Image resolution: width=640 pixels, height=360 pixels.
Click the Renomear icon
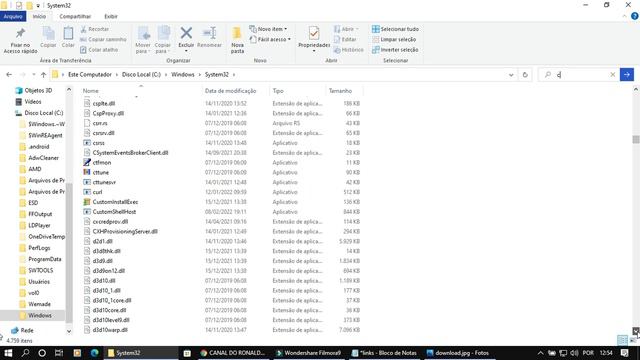pyautogui.click(x=209, y=33)
